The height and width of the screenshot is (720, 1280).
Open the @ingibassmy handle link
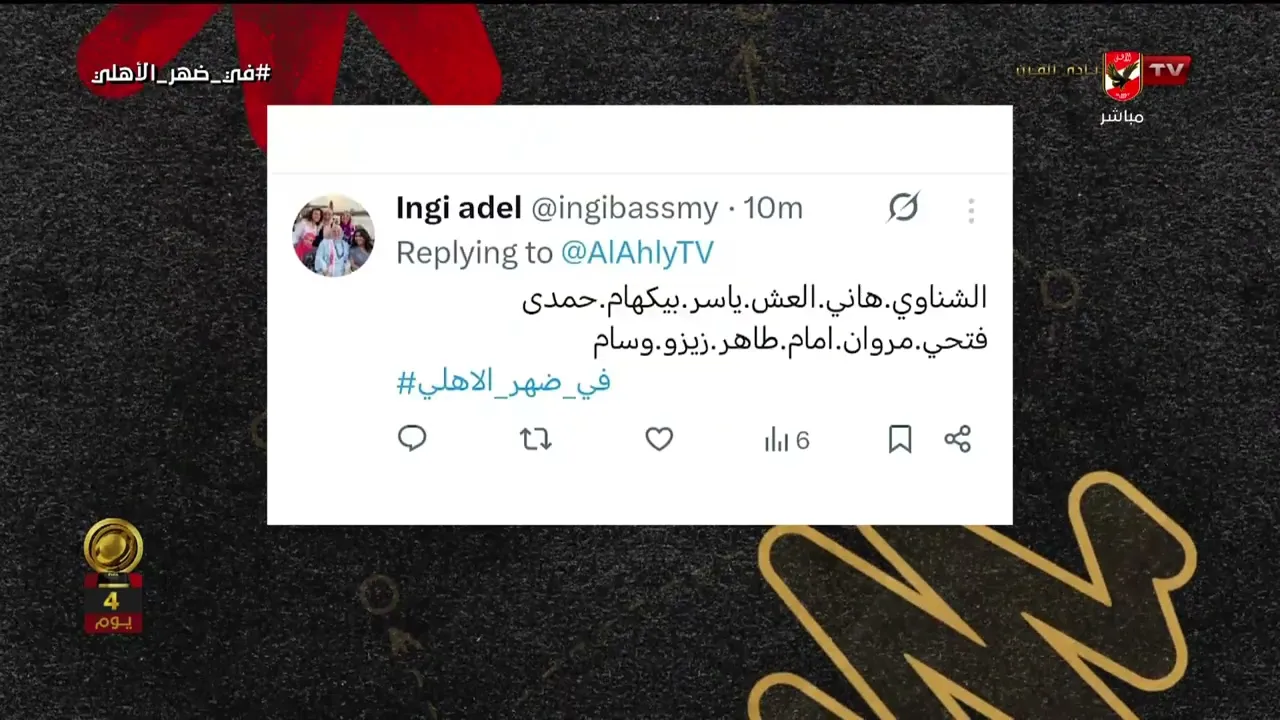[x=624, y=208]
